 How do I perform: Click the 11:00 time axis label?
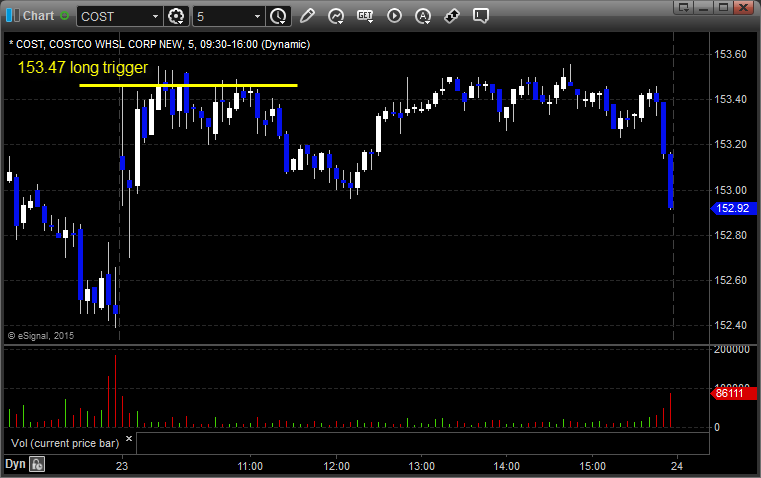tap(250, 466)
